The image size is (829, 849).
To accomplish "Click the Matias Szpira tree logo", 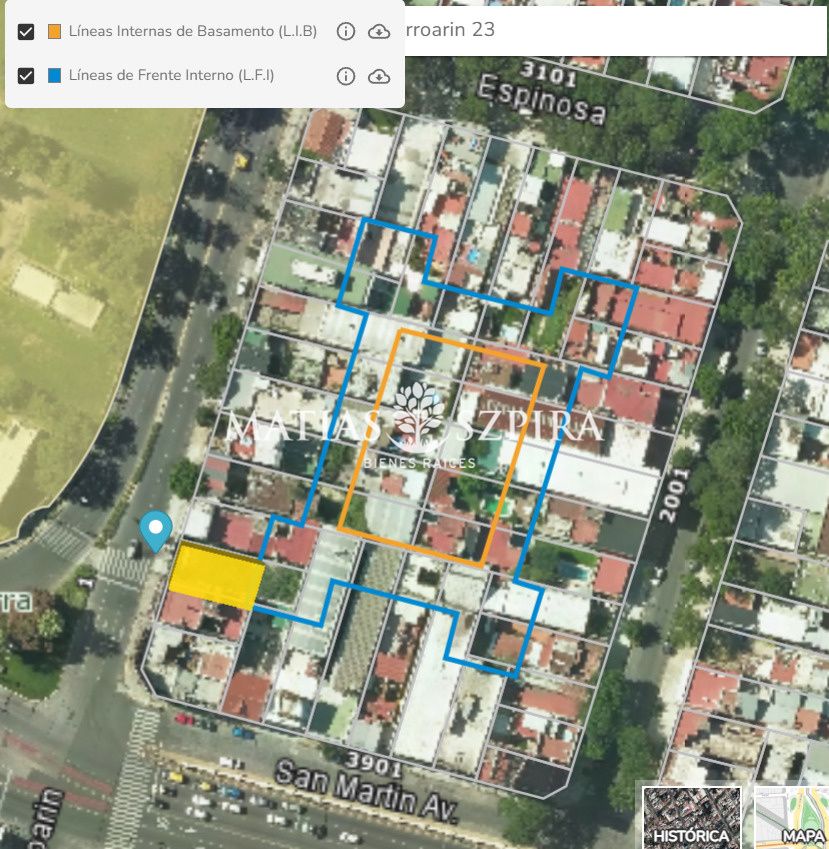I will 419,416.
